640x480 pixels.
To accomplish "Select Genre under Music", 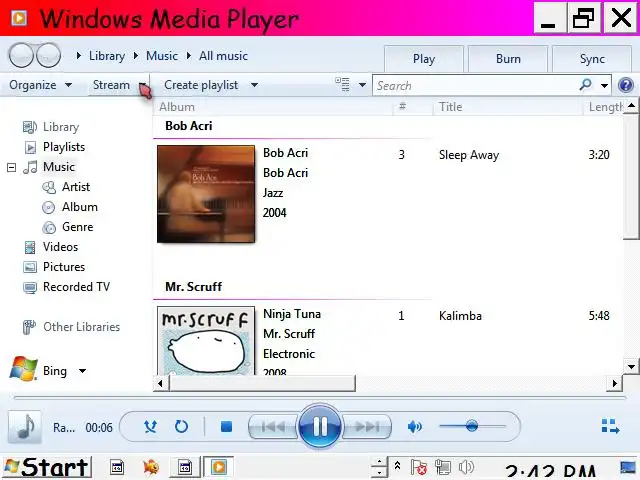I will pyautogui.click(x=78, y=227).
